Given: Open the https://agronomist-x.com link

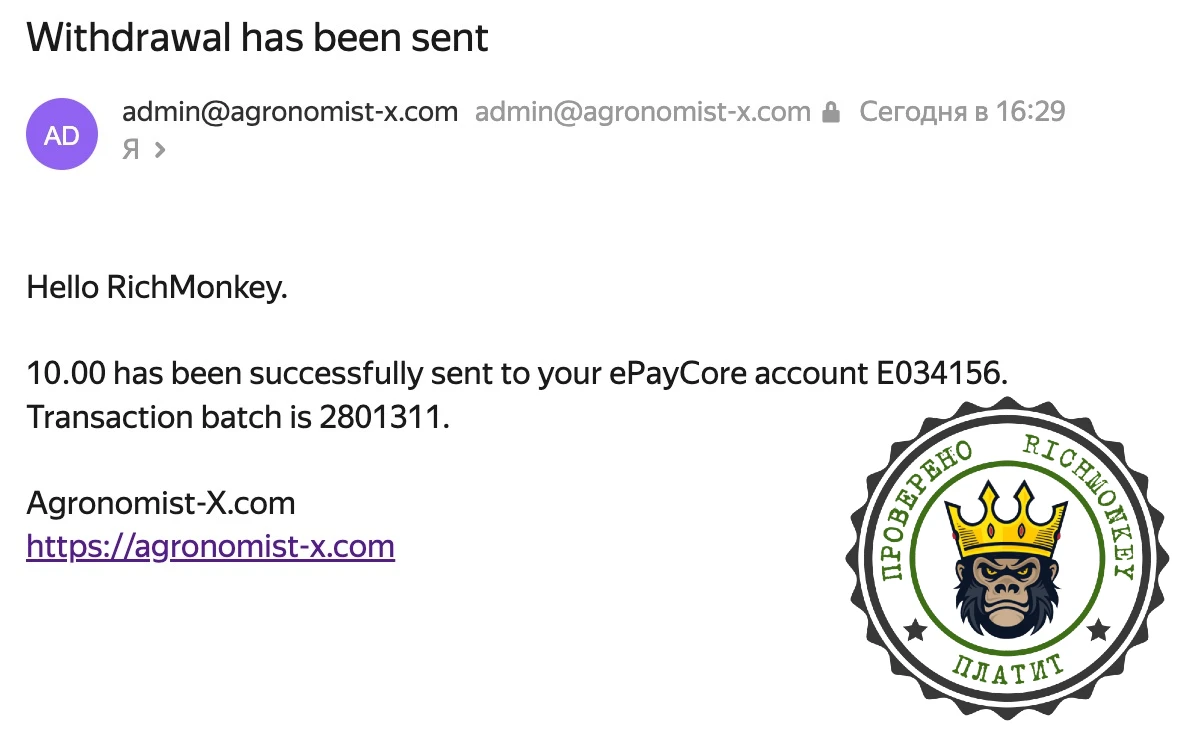Looking at the screenshot, I should tap(210, 547).
